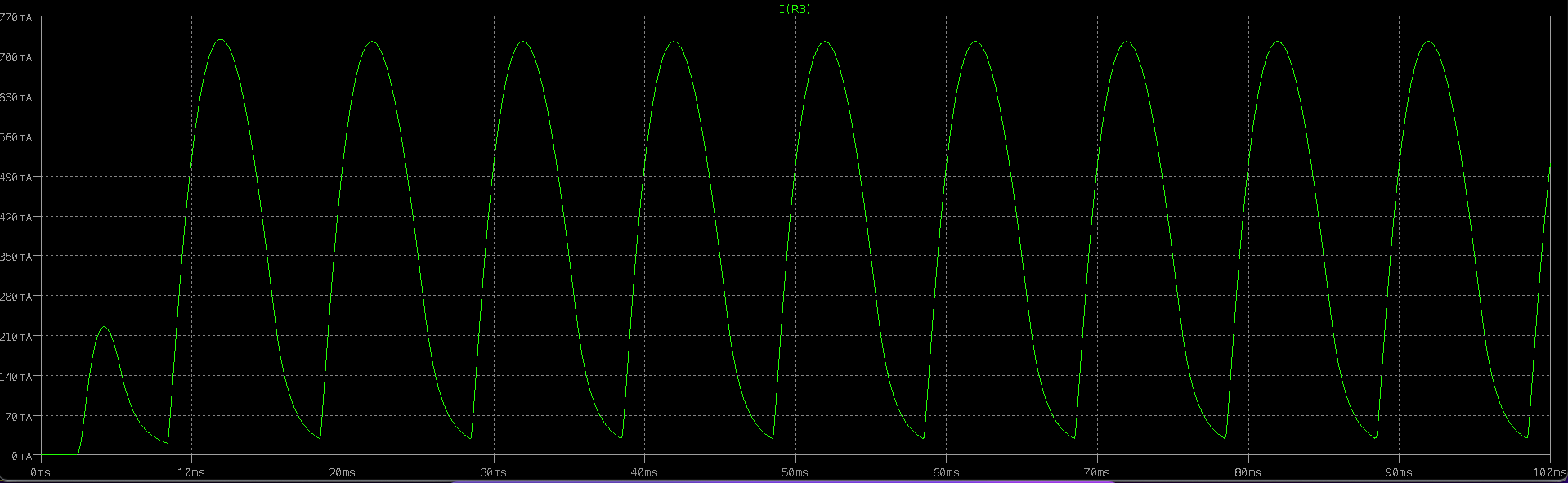Select the 10ms time axis label

191,473
